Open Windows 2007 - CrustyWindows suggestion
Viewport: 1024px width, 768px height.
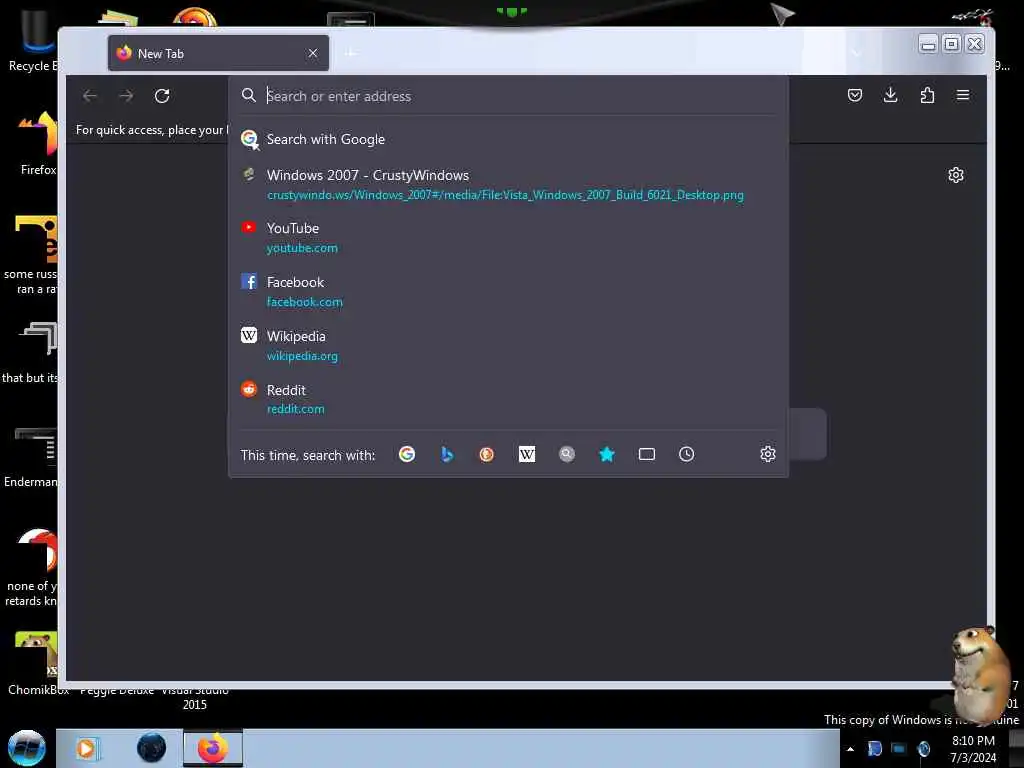tap(508, 185)
